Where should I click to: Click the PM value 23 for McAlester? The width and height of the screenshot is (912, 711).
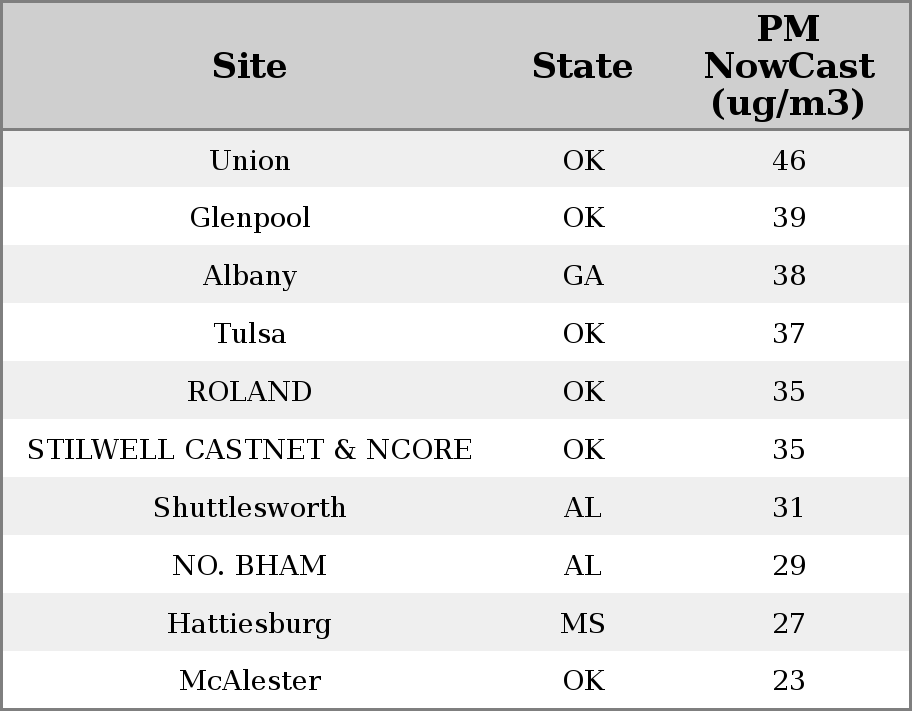pyautogui.click(x=789, y=681)
